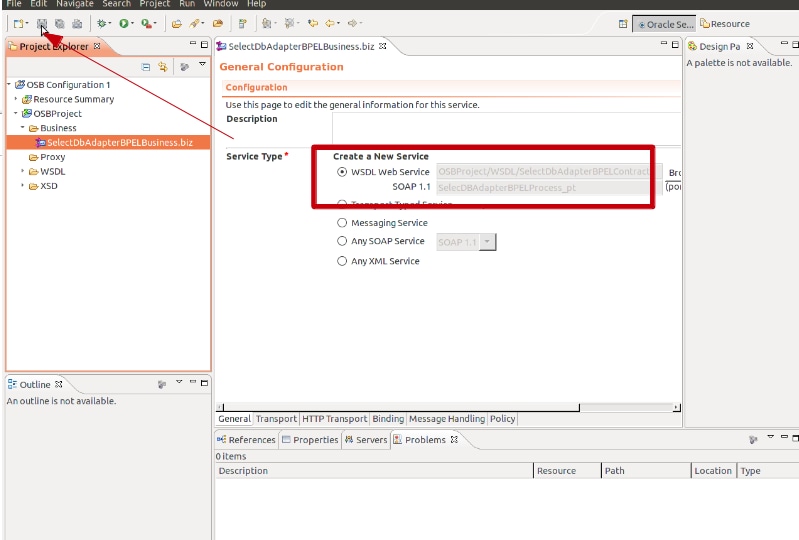Expand the XSD folder node
Viewport: 799px width, 540px height.
(23, 185)
